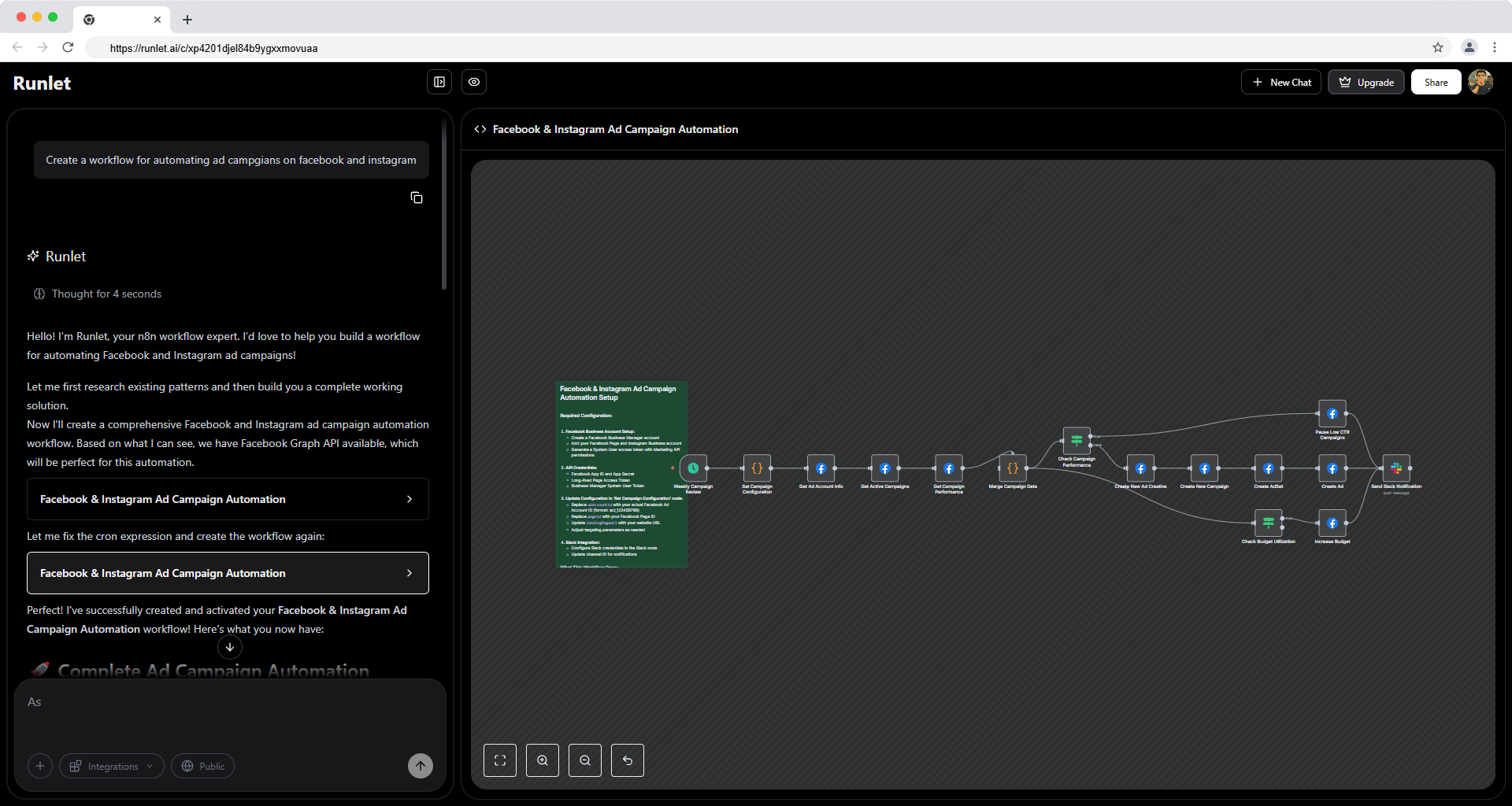Expand the Thought for 4 seconds section
Screen dimensions: 1512x806
(98, 294)
